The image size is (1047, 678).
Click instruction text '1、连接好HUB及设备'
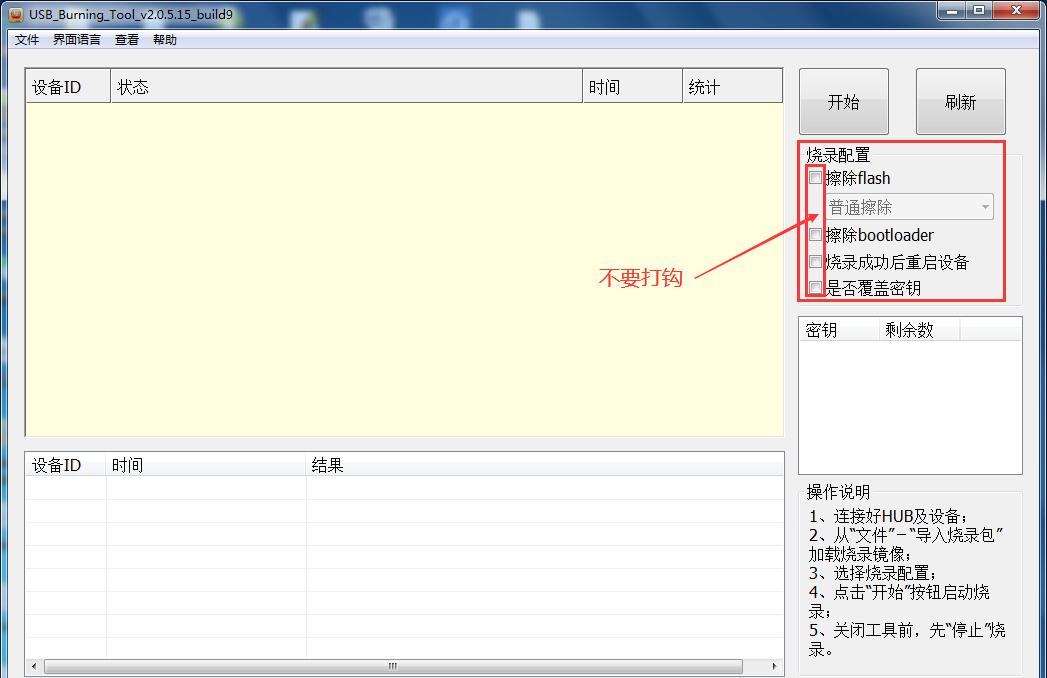(887, 516)
